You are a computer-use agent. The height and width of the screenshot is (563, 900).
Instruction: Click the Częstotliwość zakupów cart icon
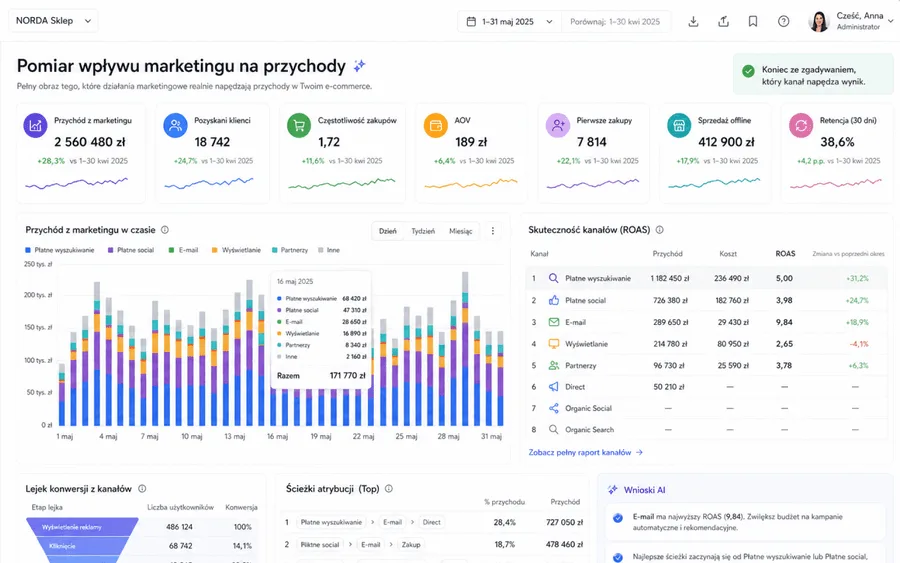(x=299, y=126)
